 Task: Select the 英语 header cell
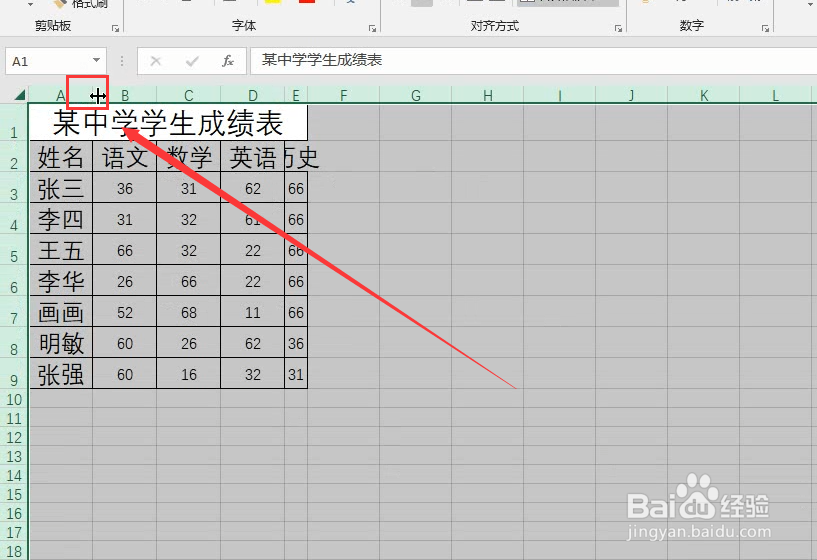[x=253, y=156]
